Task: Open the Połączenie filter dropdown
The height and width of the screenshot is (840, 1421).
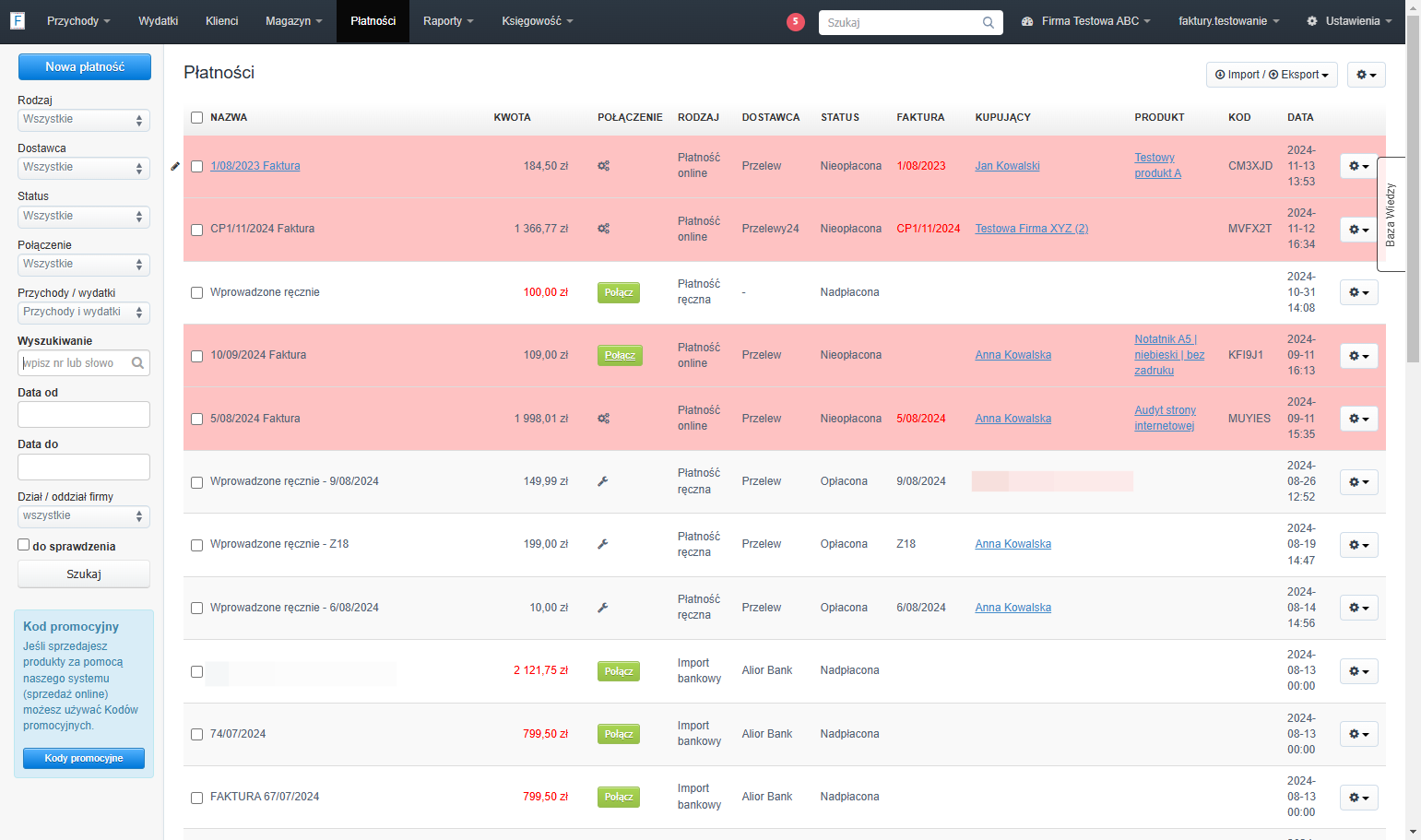Action: point(84,265)
